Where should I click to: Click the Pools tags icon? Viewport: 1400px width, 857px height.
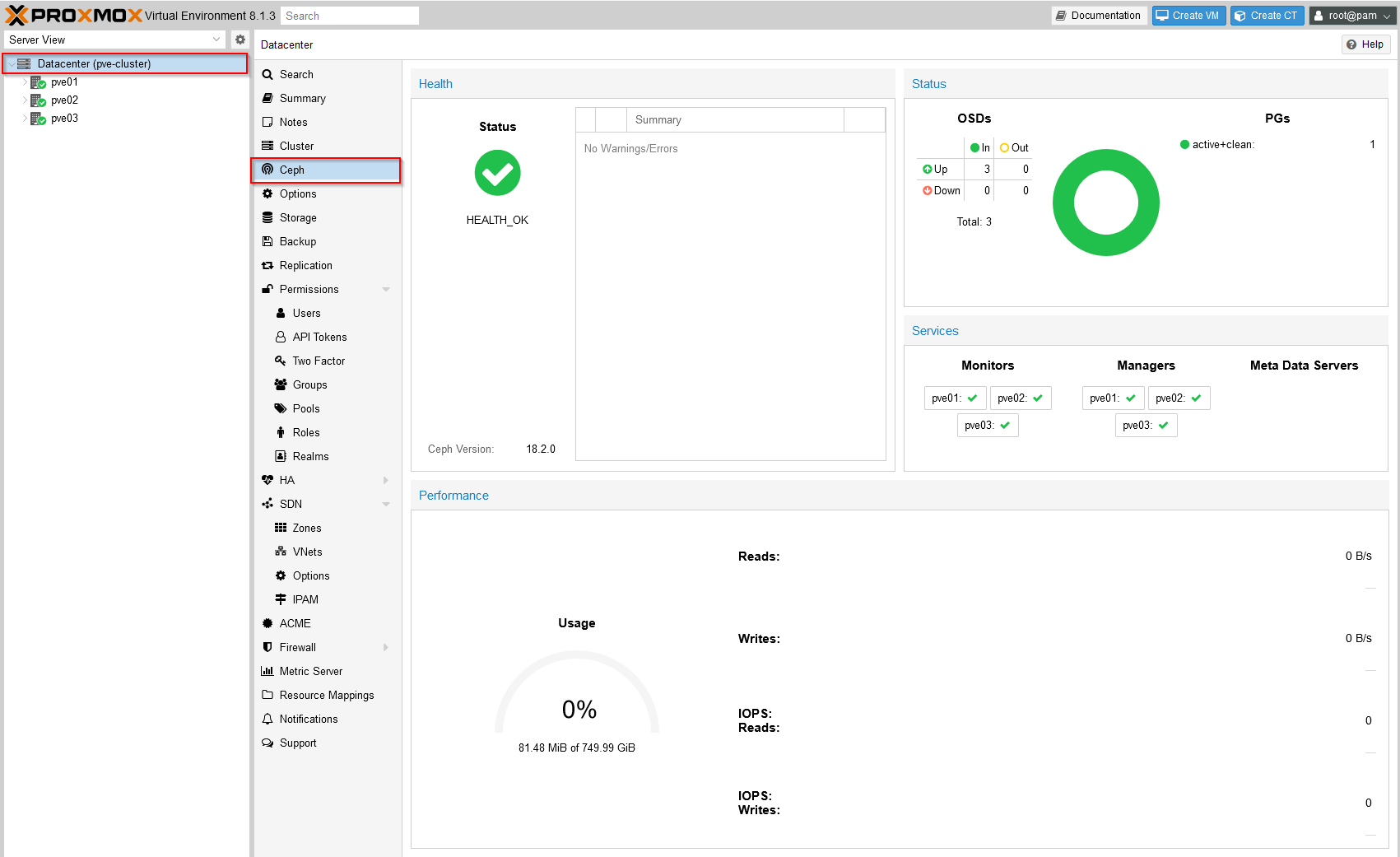point(281,408)
